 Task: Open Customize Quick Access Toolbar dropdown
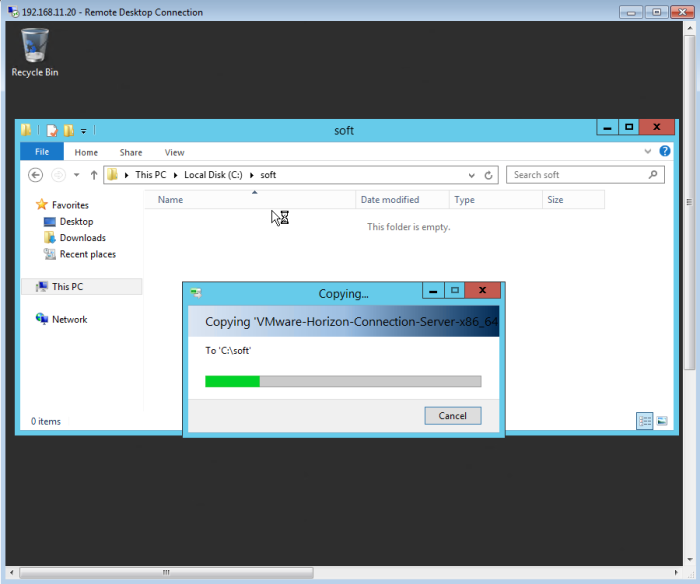click(x=84, y=131)
